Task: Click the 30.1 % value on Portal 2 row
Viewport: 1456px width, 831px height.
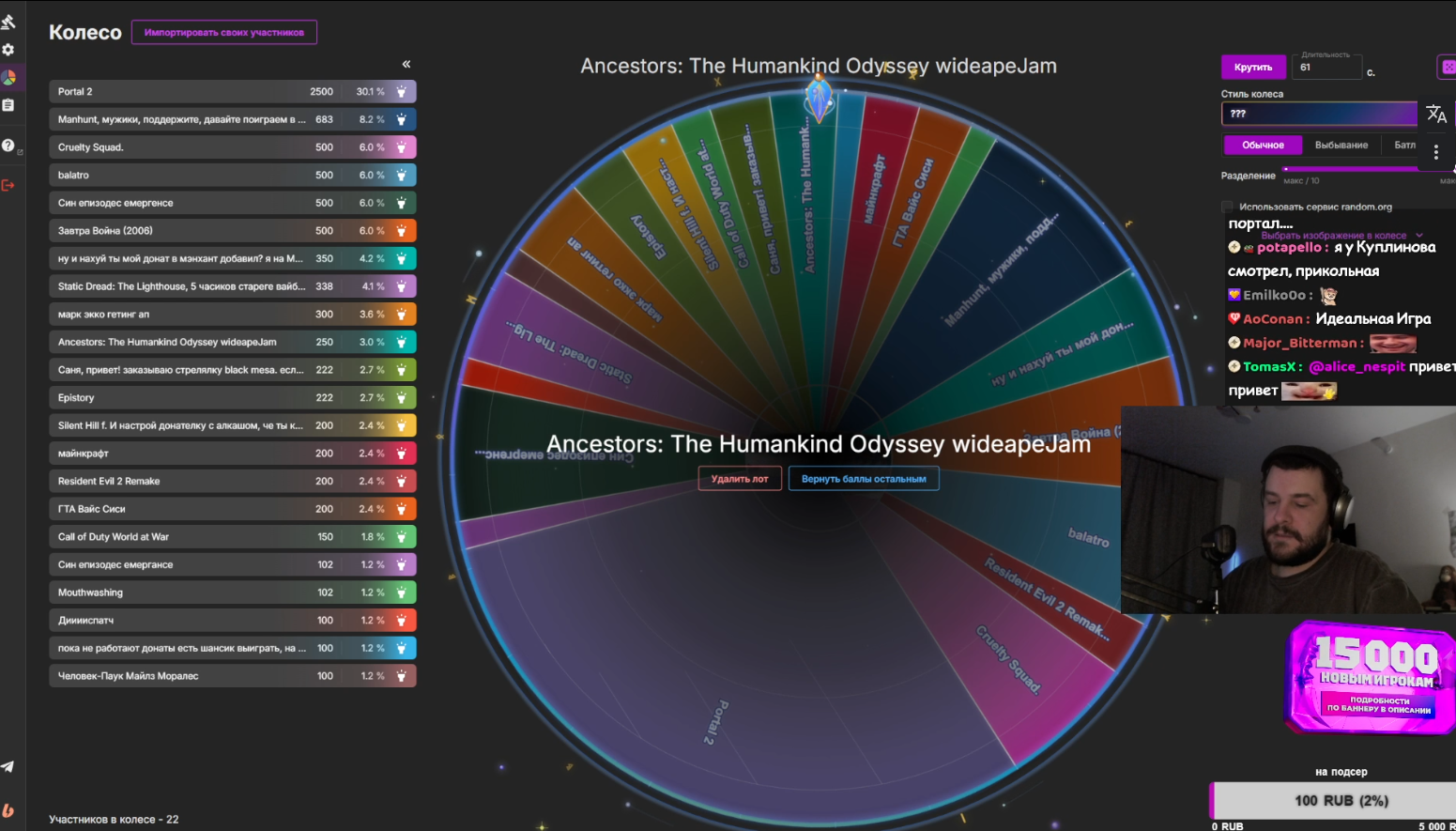Action: tap(370, 92)
